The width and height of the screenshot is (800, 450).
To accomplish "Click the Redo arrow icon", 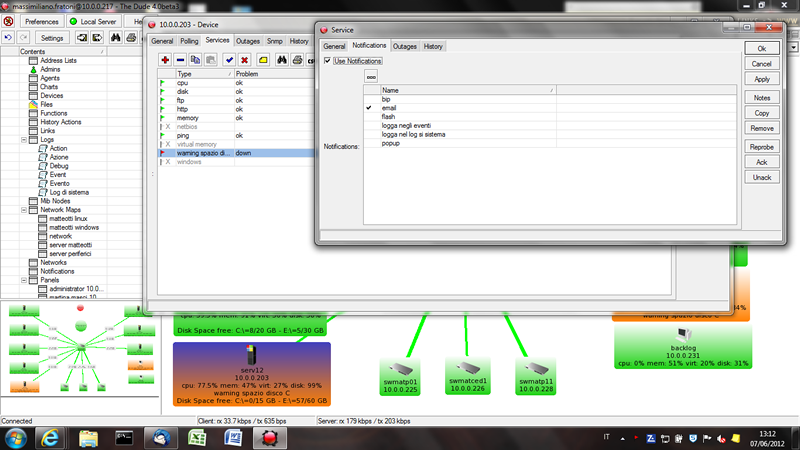I will click(x=23, y=38).
